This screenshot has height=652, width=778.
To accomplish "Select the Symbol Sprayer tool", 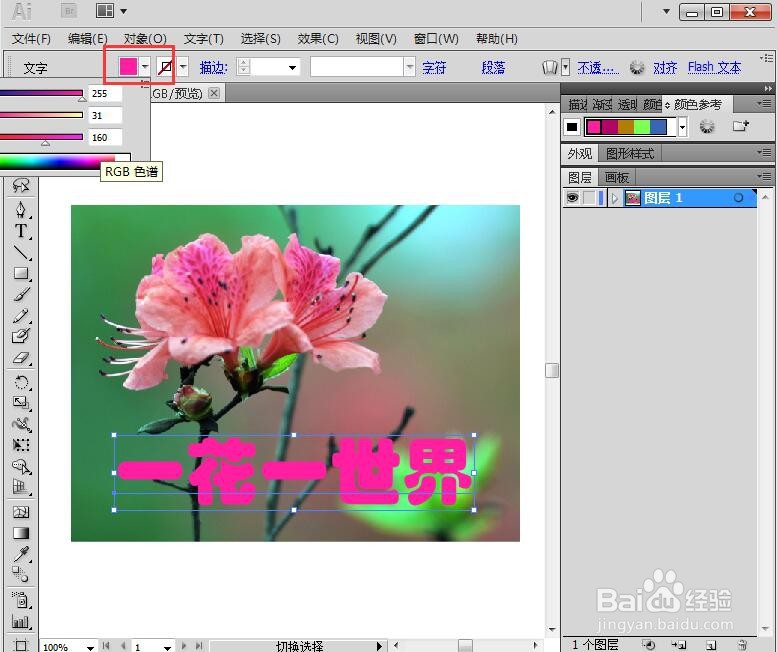I will point(21,600).
